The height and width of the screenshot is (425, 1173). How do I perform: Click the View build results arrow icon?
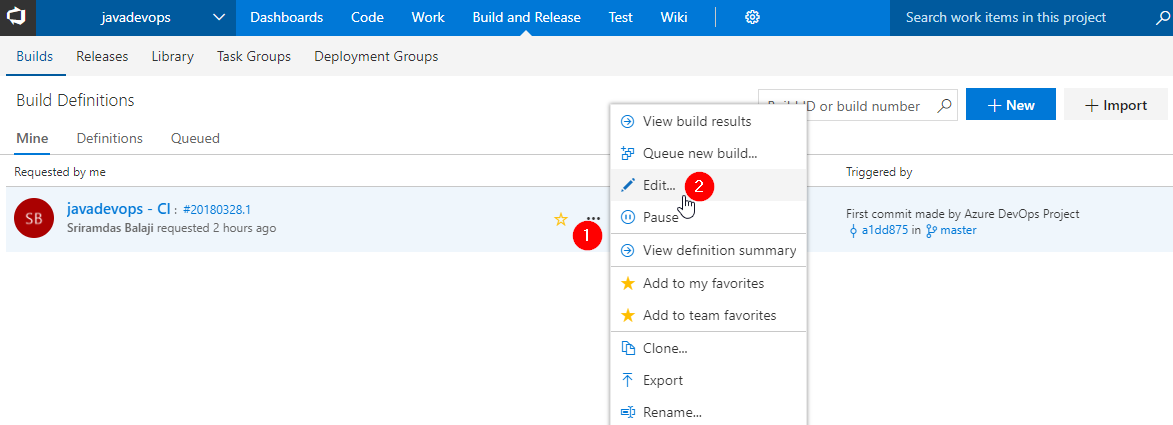(x=628, y=121)
